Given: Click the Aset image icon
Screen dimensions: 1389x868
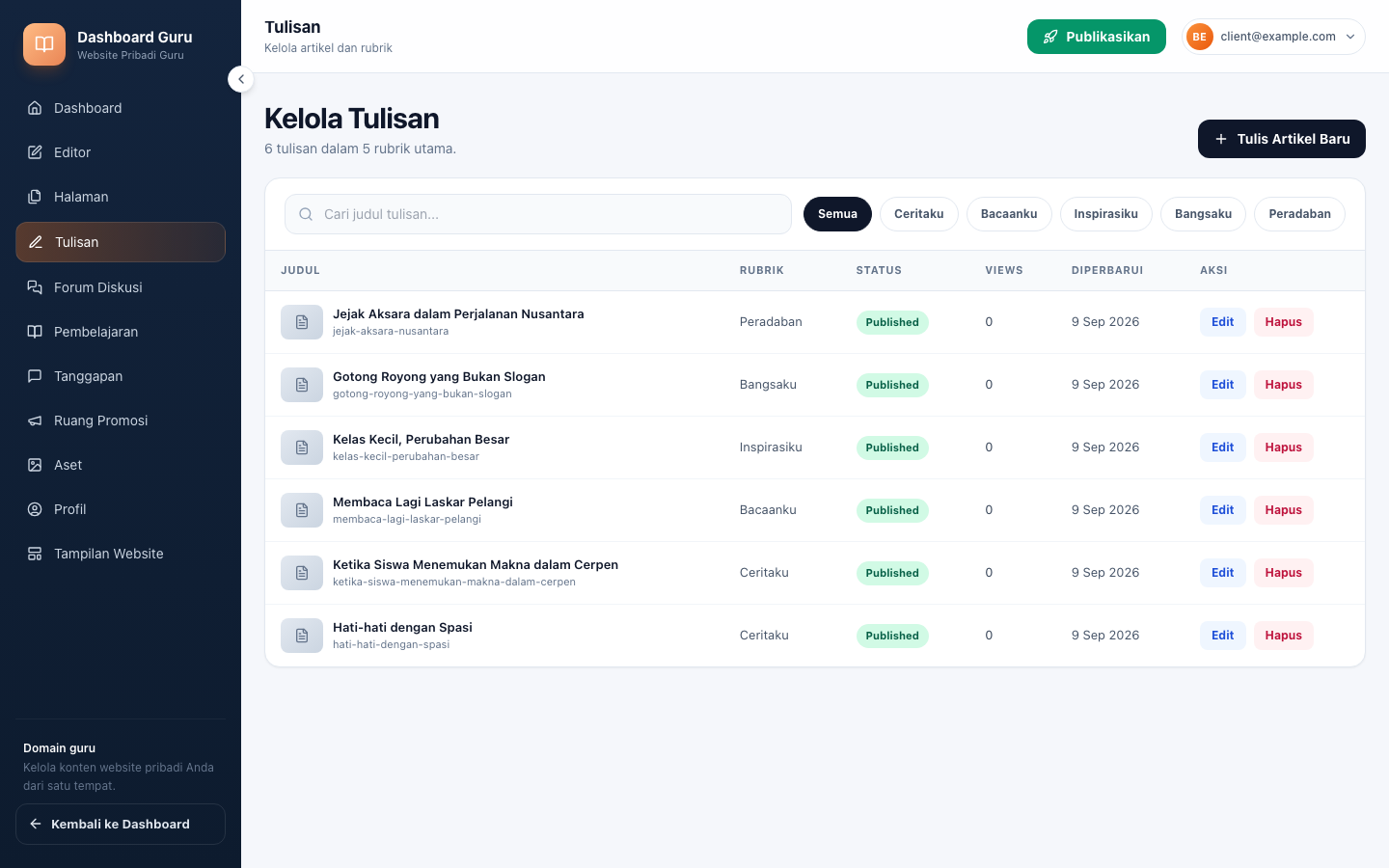Looking at the screenshot, I should [x=35, y=465].
